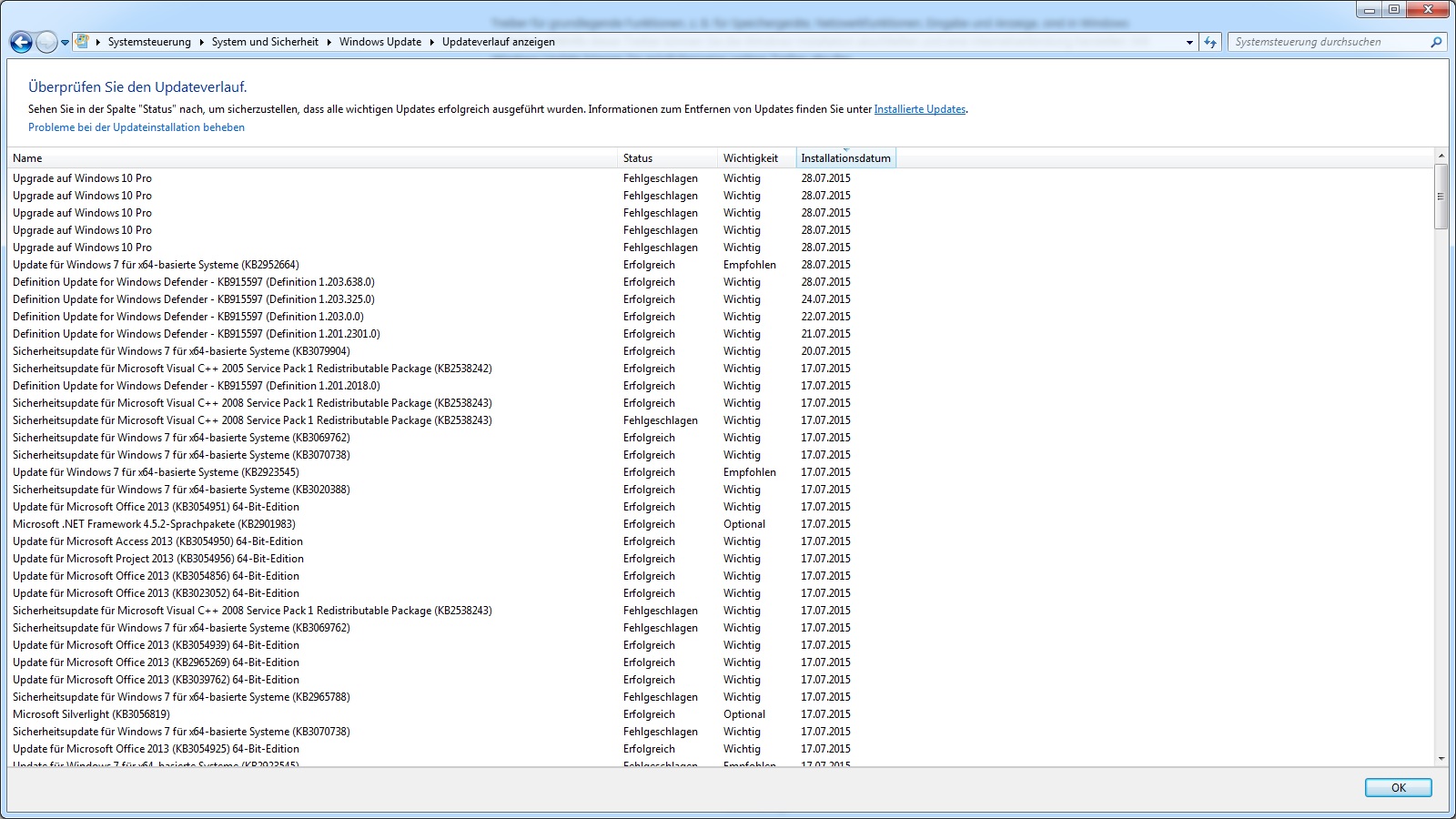Click Optional importance of .NET Framework Sprachpakete

pos(744,524)
